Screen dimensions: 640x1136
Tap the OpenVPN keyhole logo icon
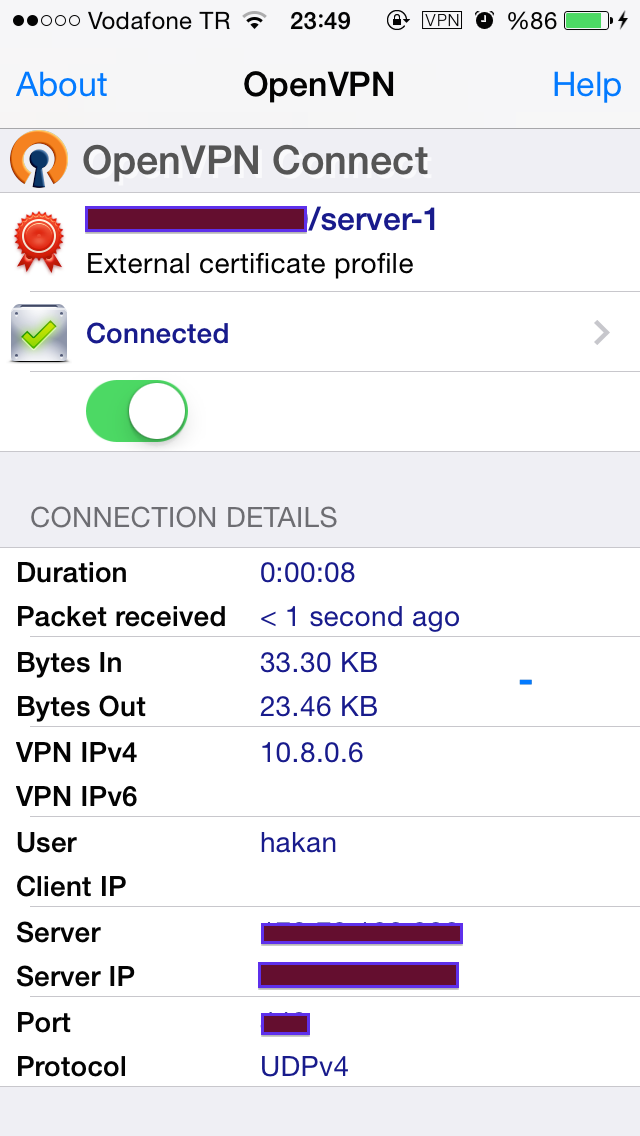[39, 159]
